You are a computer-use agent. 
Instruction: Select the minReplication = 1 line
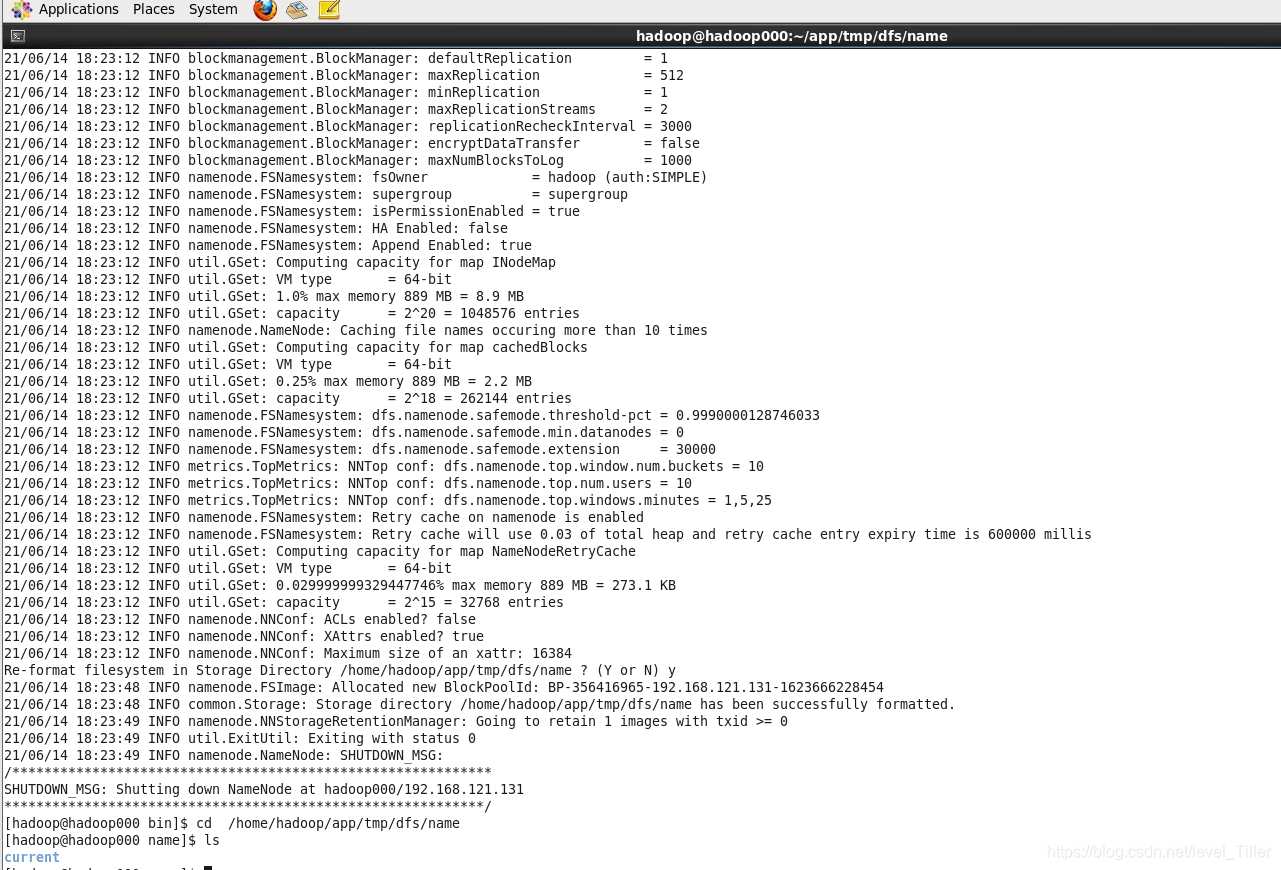coord(336,92)
